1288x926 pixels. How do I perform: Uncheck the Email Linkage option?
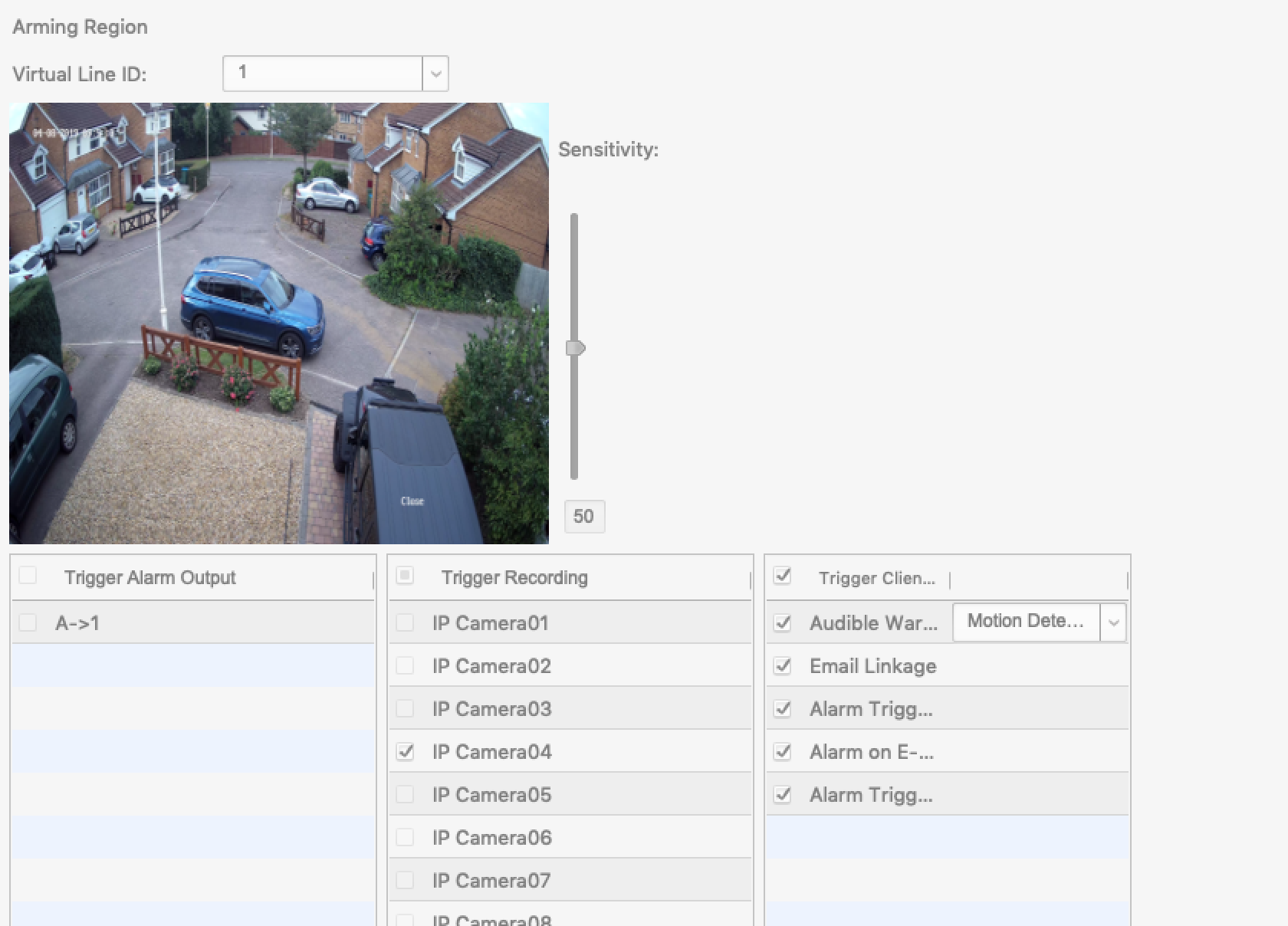tap(782, 665)
